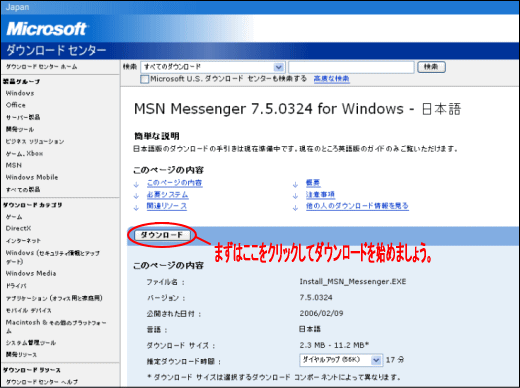Enable Microsoft U.S. download center search checkbox
520x388 pixels.
pos(144,79)
